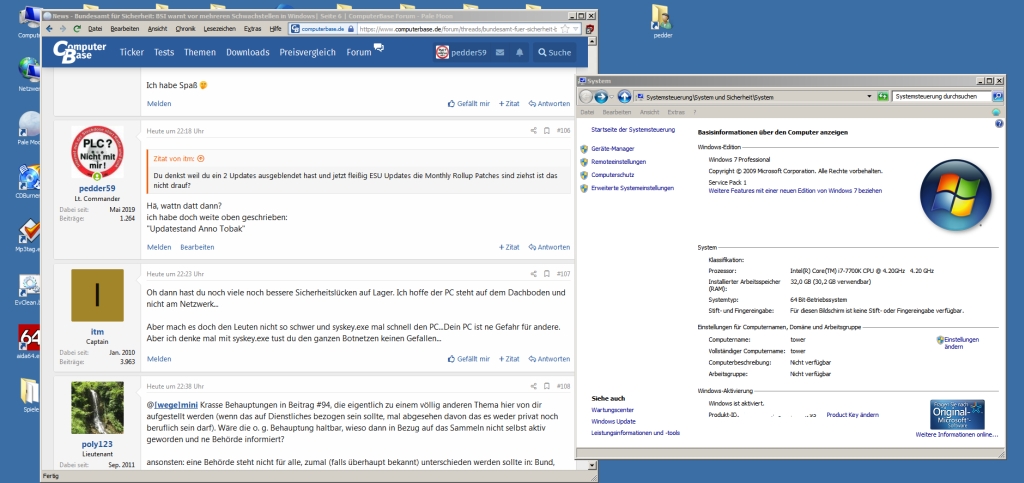Click the forward arrow in the System window
The image size is (1024, 483).
(x=601, y=97)
